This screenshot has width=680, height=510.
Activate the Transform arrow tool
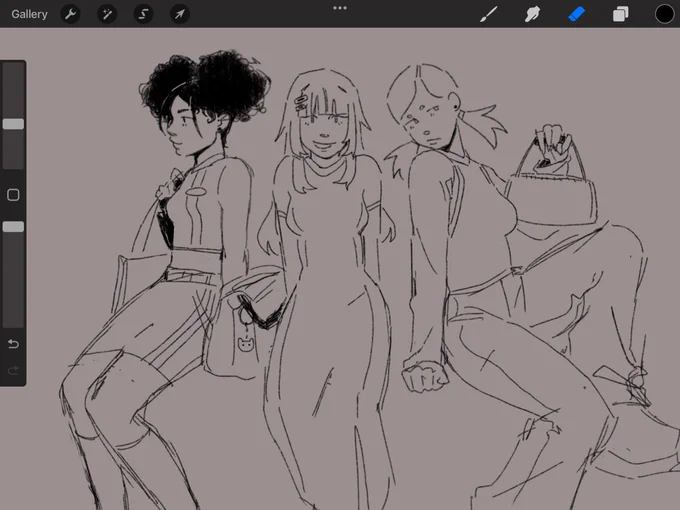click(180, 14)
